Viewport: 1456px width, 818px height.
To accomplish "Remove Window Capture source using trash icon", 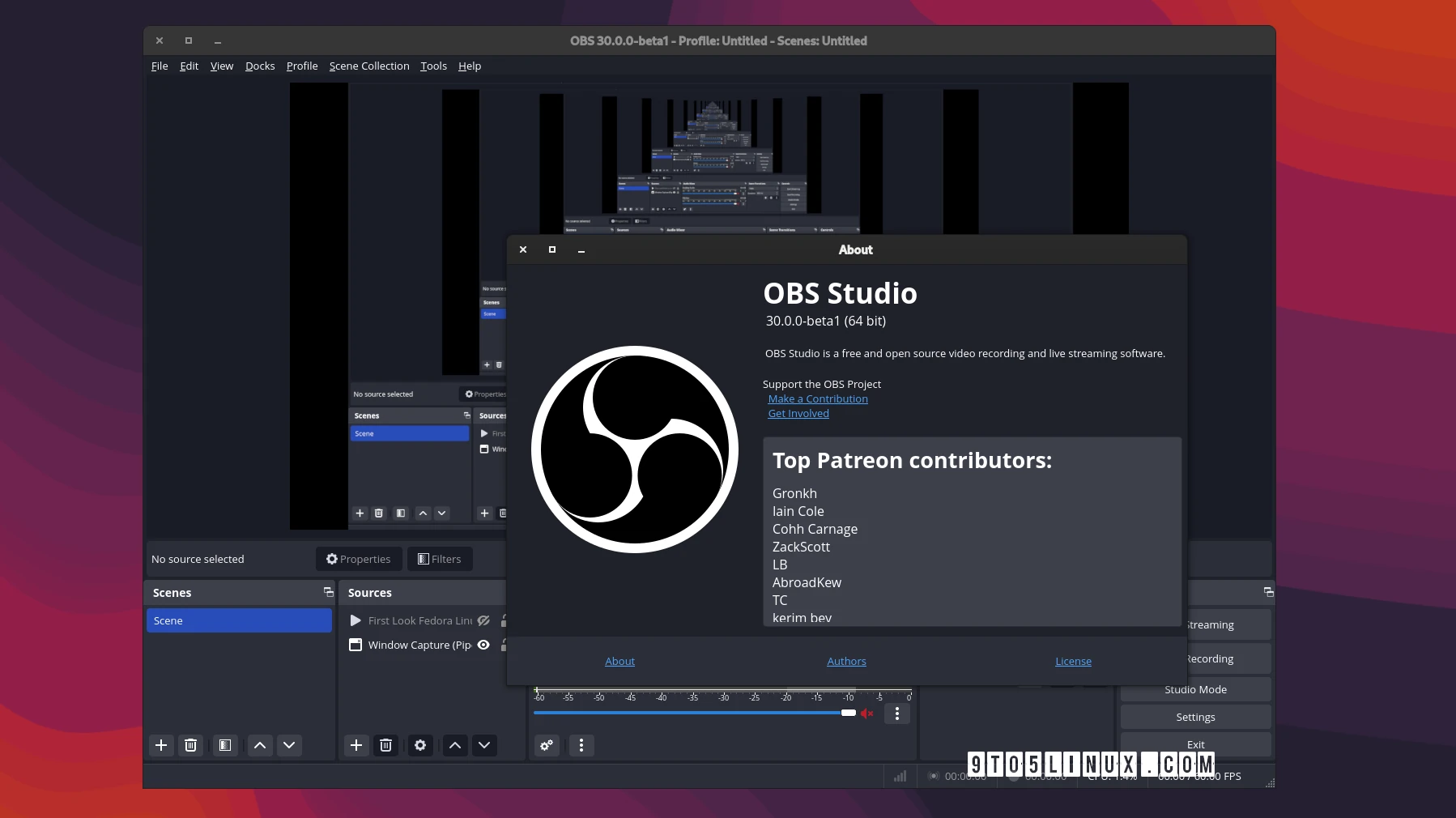I will pyautogui.click(x=386, y=745).
